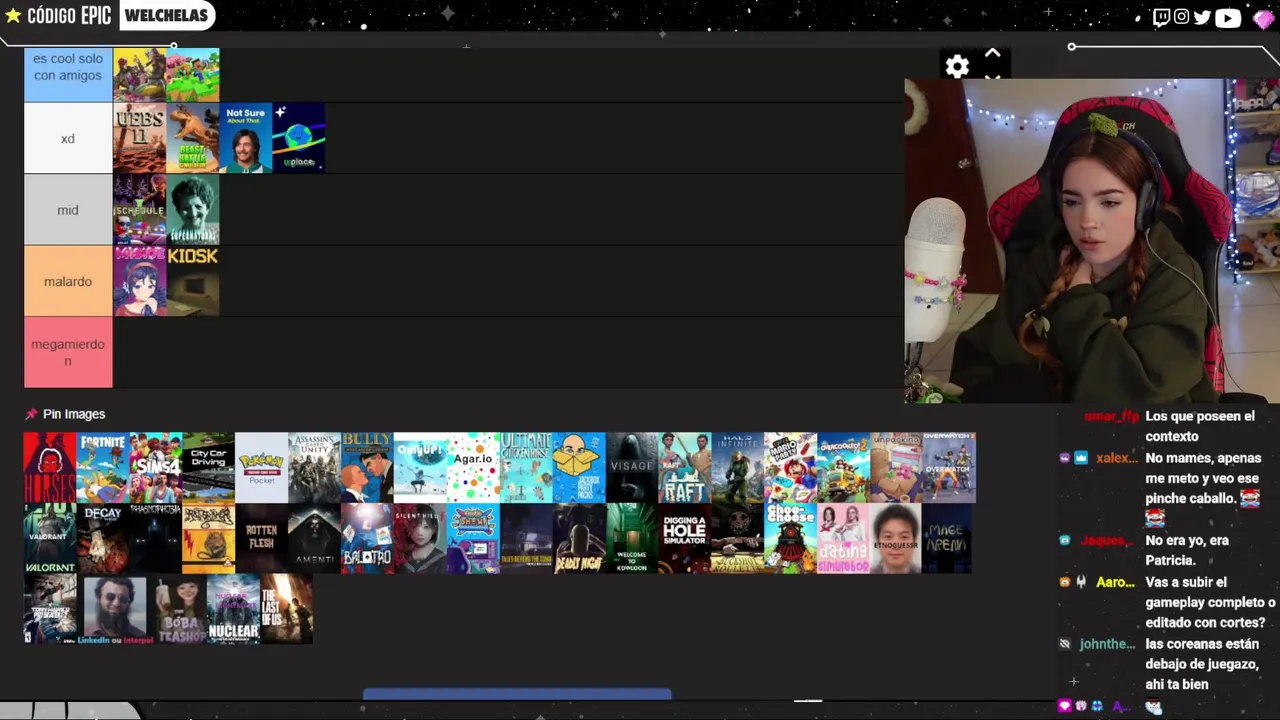Select the white 'xd' tier label

pyautogui.click(x=68, y=138)
